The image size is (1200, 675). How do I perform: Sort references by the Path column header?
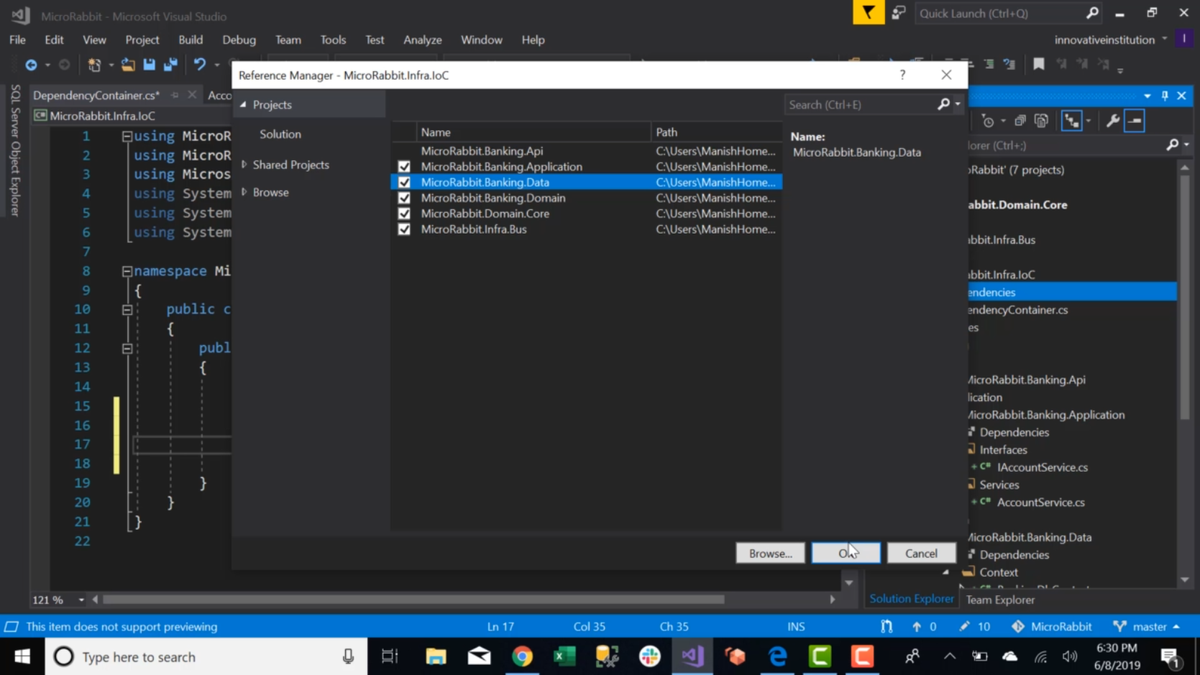coord(716,132)
